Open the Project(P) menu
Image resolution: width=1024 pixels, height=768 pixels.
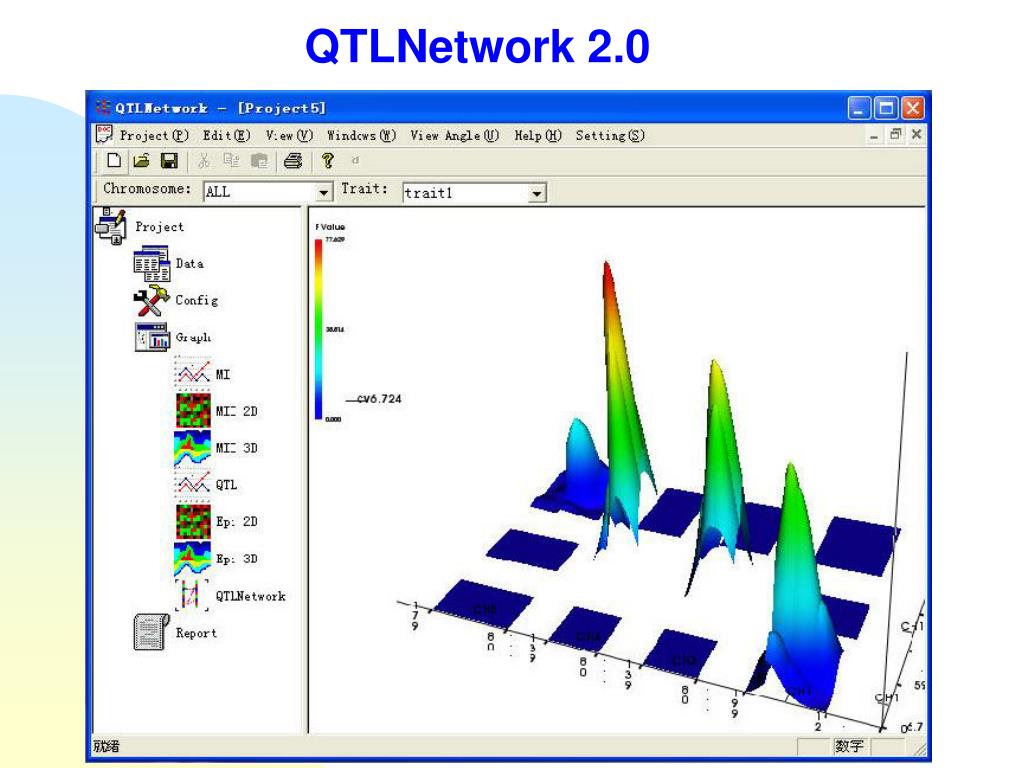tap(154, 135)
